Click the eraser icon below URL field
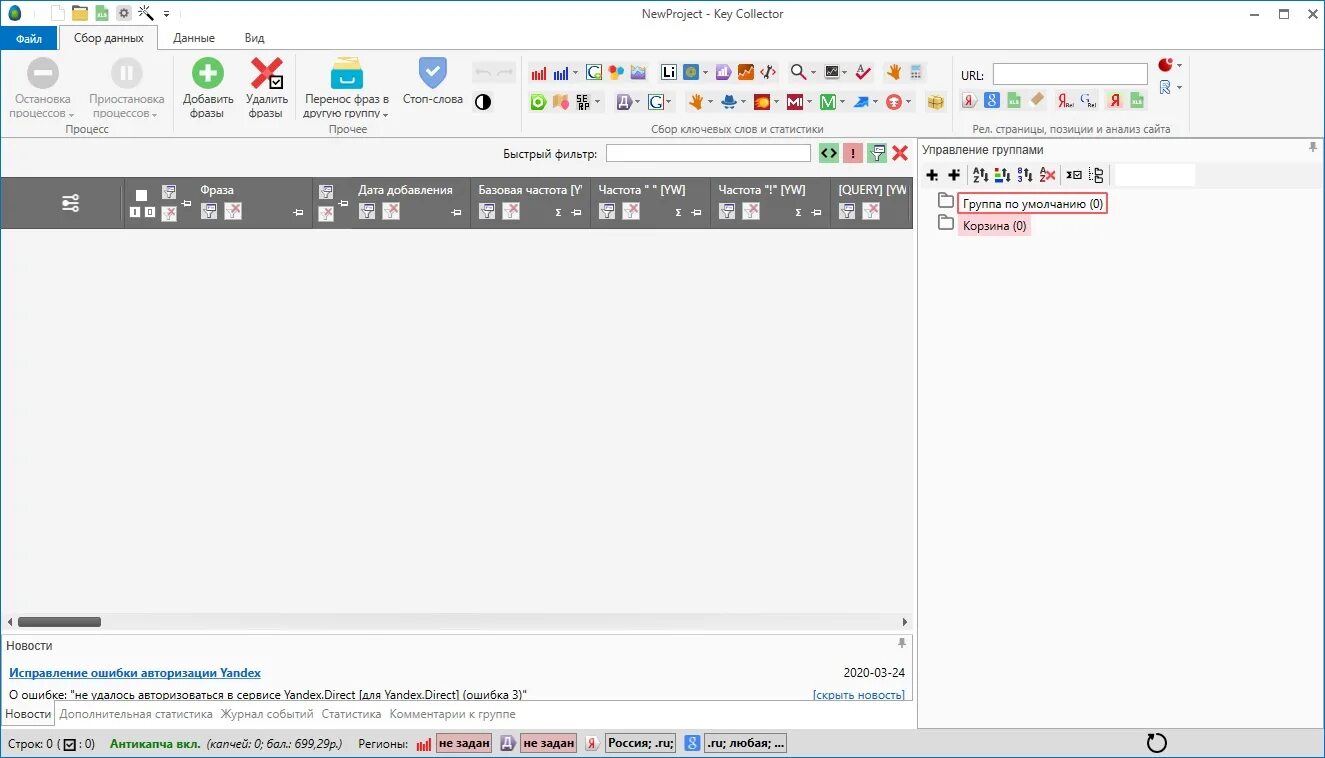1325x758 pixels. 1037,100
